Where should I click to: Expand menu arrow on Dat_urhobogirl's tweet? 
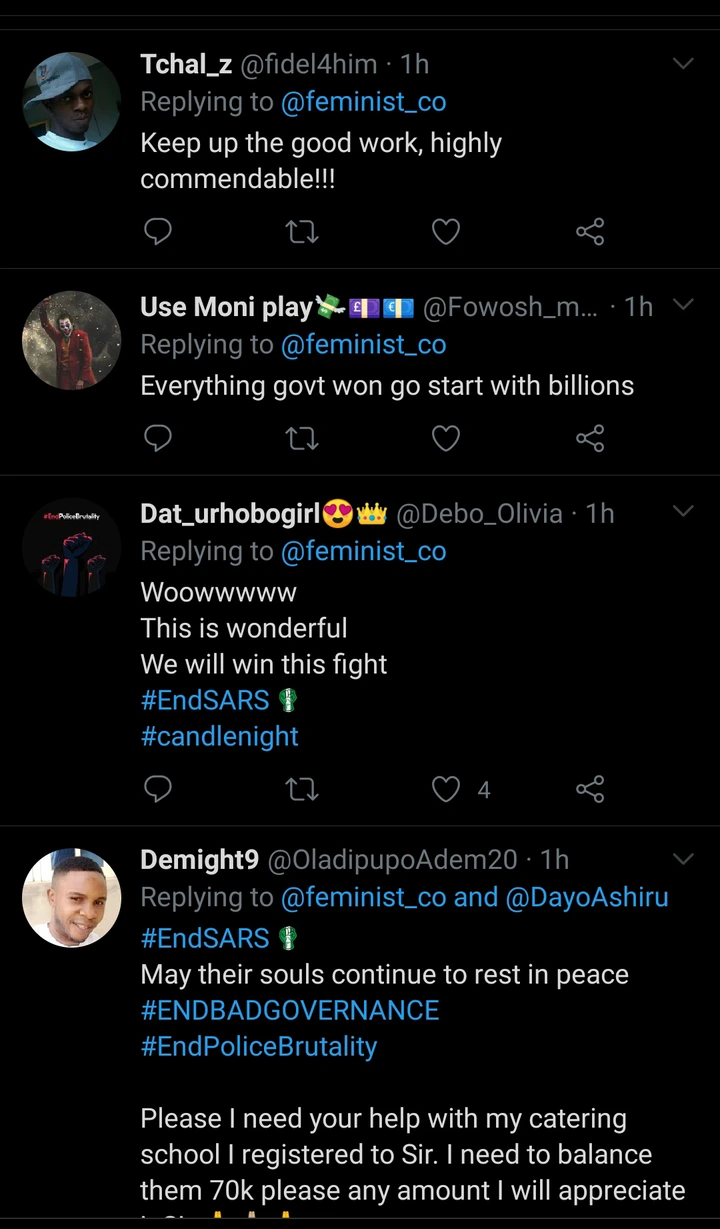(x=683, y=512)
